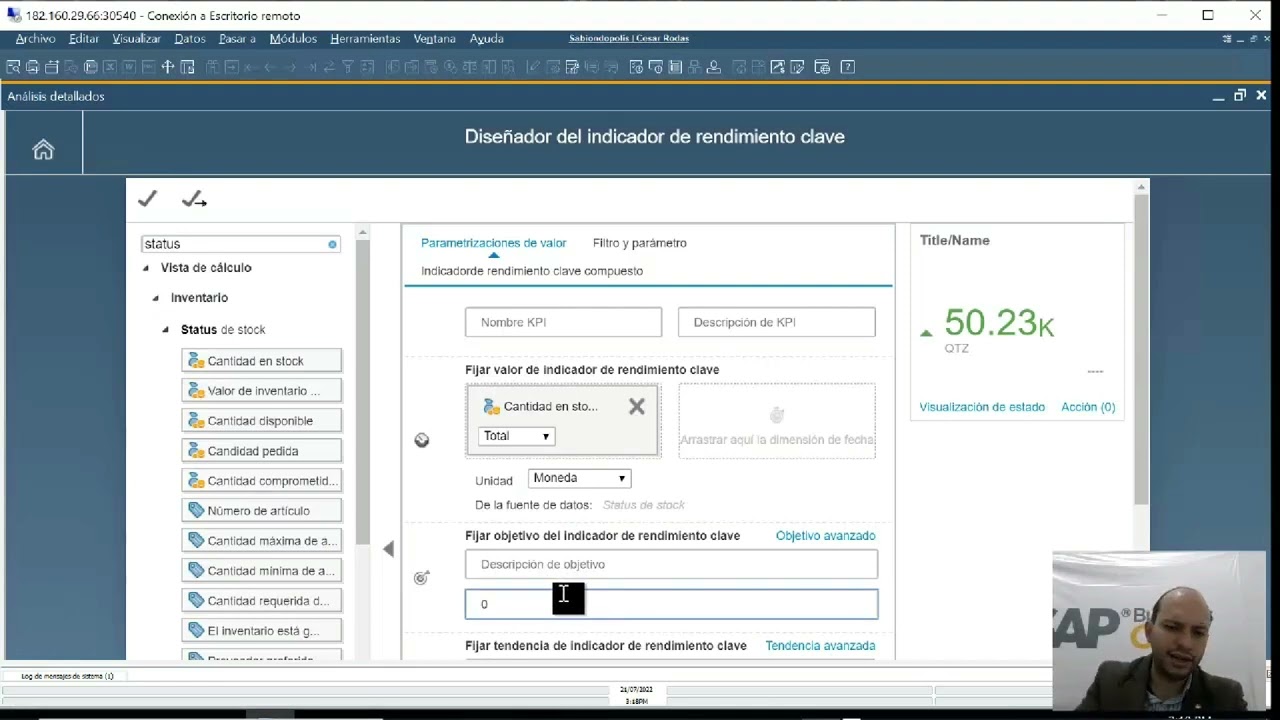Click the Visualización de estado link

pos(982,407)
